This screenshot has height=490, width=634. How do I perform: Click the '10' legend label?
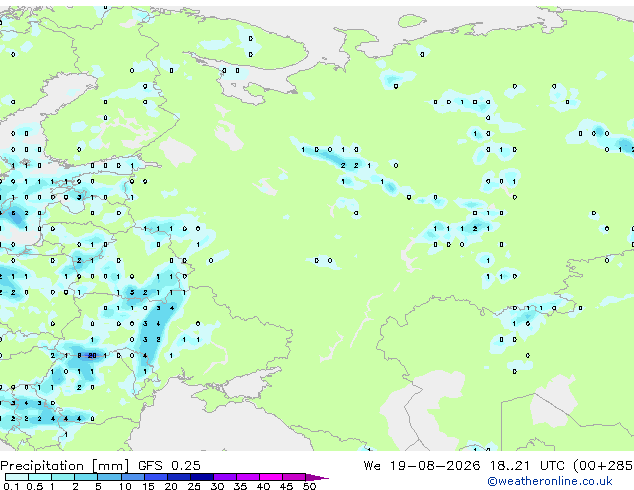point(125,486)
